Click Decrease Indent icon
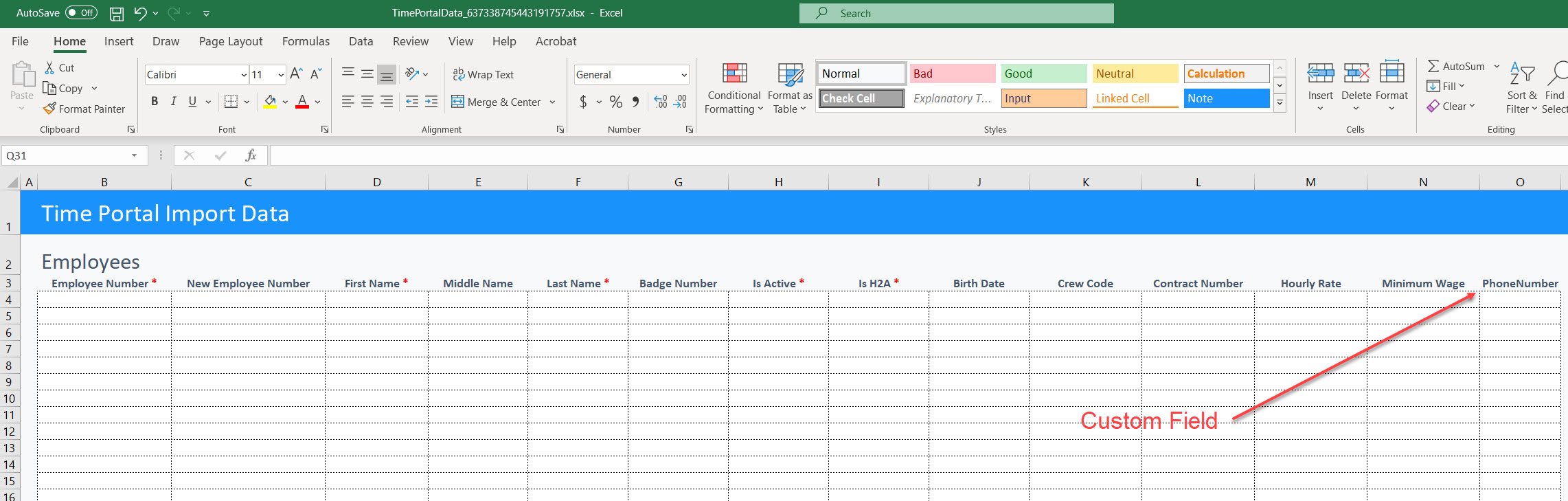This screenshot has height=501, width=1568. 412,102
